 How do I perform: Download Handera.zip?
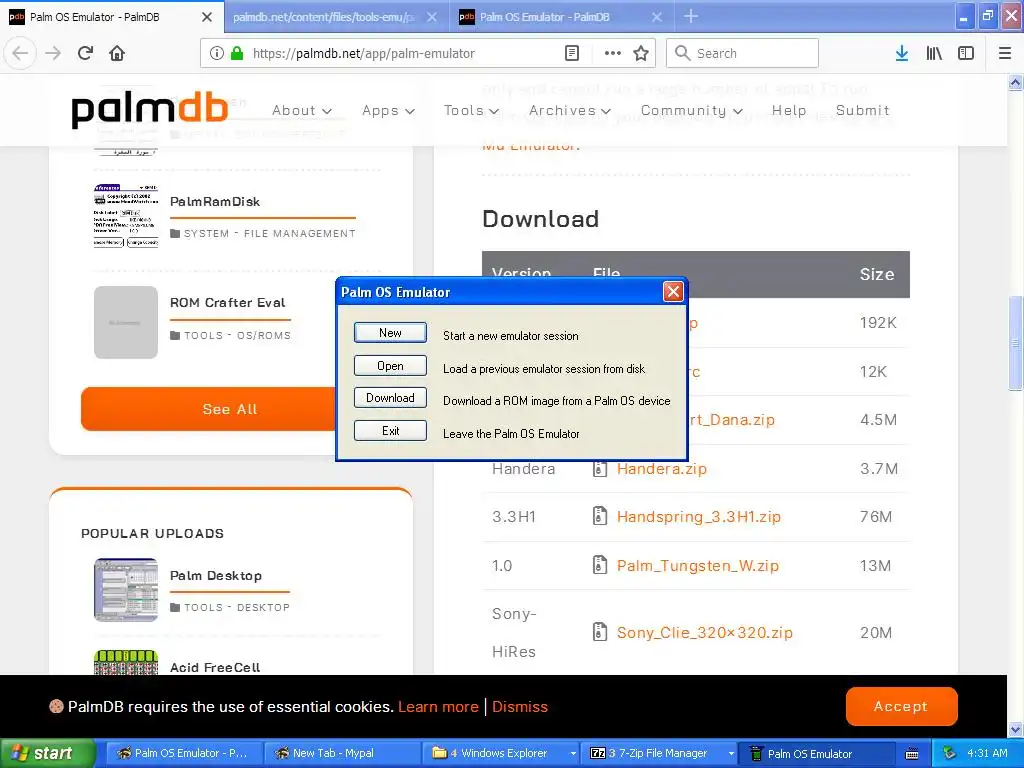[x=662, y=468]
